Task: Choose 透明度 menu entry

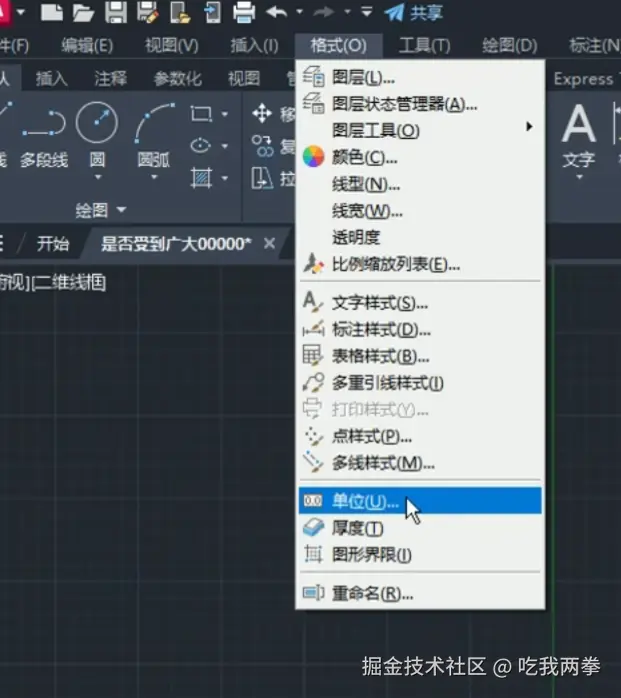Action: 420,237
